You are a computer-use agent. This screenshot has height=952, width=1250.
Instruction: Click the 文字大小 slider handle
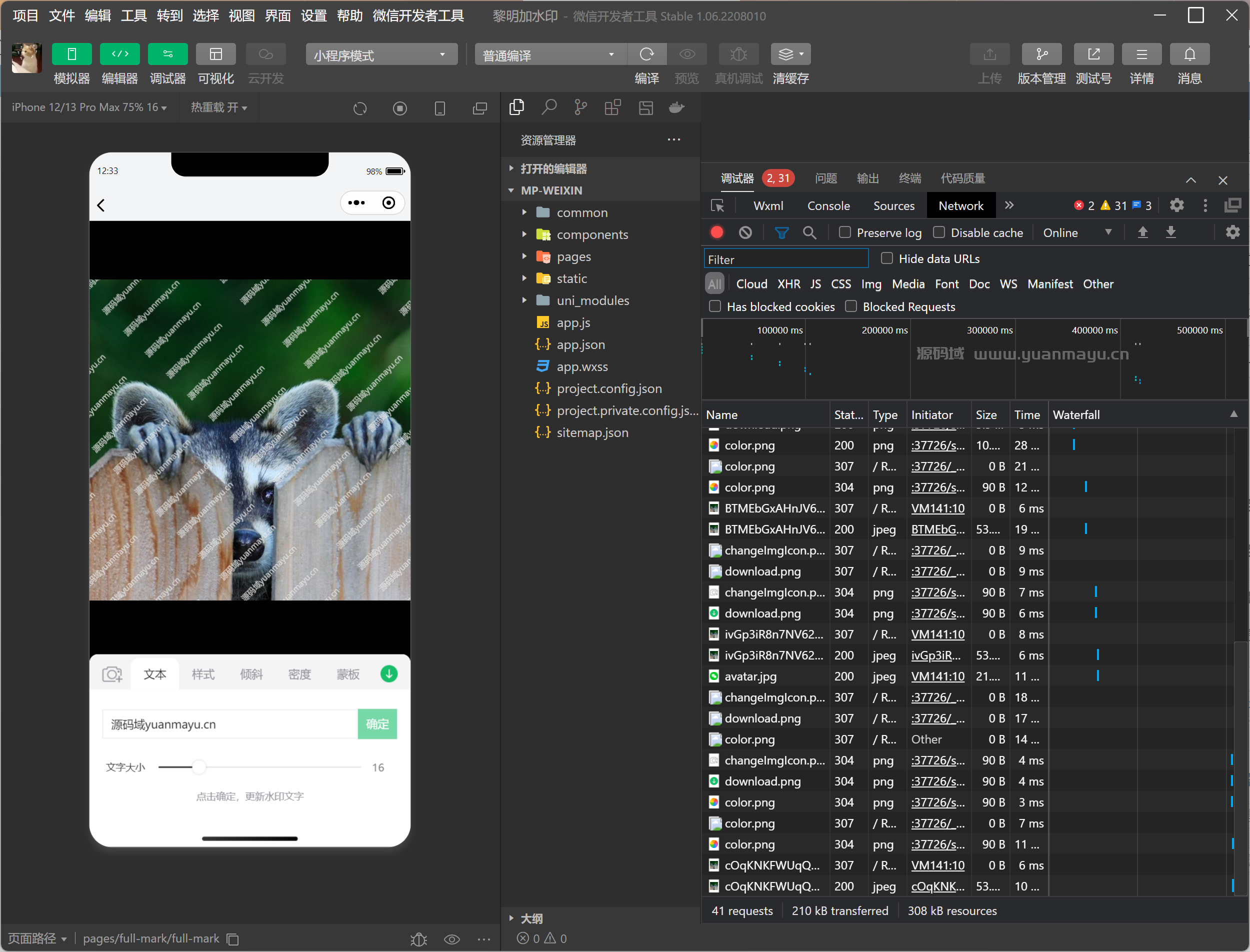pos(198,767)
